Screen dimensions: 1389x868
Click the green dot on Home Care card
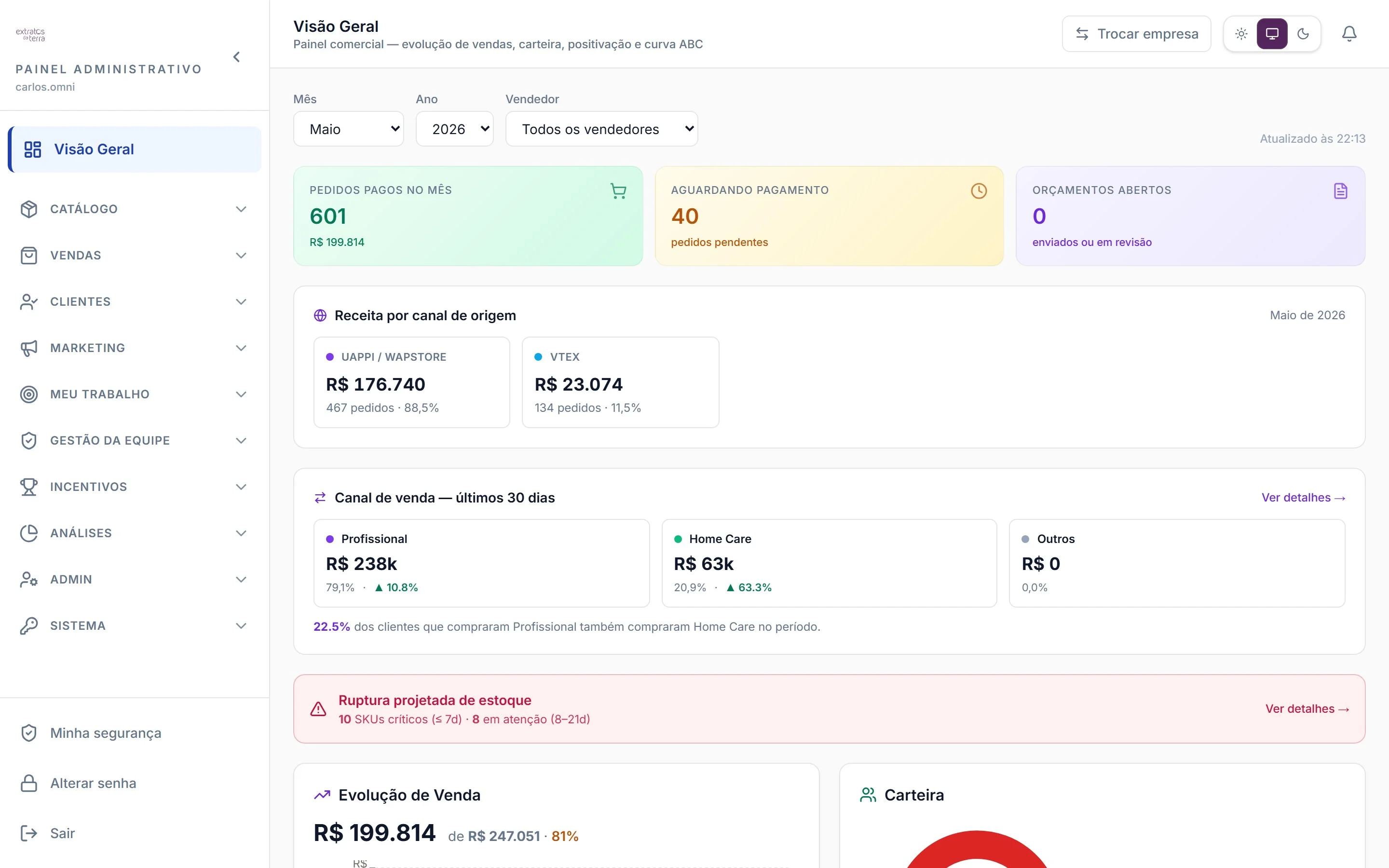pos(678,539)
